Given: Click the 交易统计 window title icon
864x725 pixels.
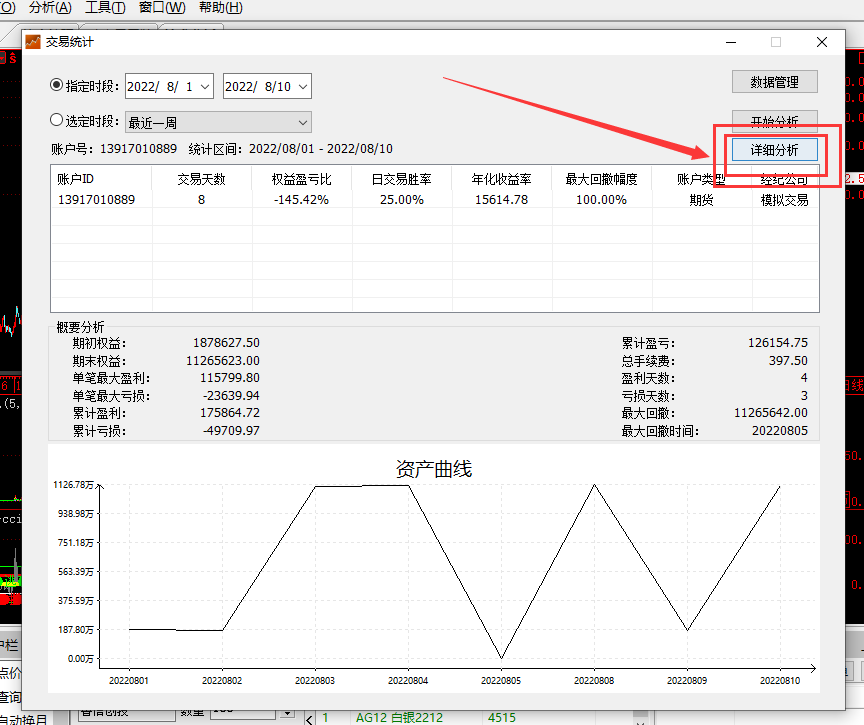Looking at the screenshot, I should pyautogui.click(x=33, y=42).
